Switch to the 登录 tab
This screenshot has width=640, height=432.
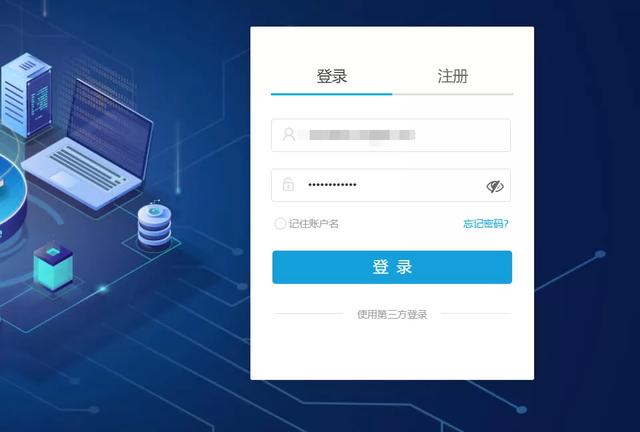point(331,76)
